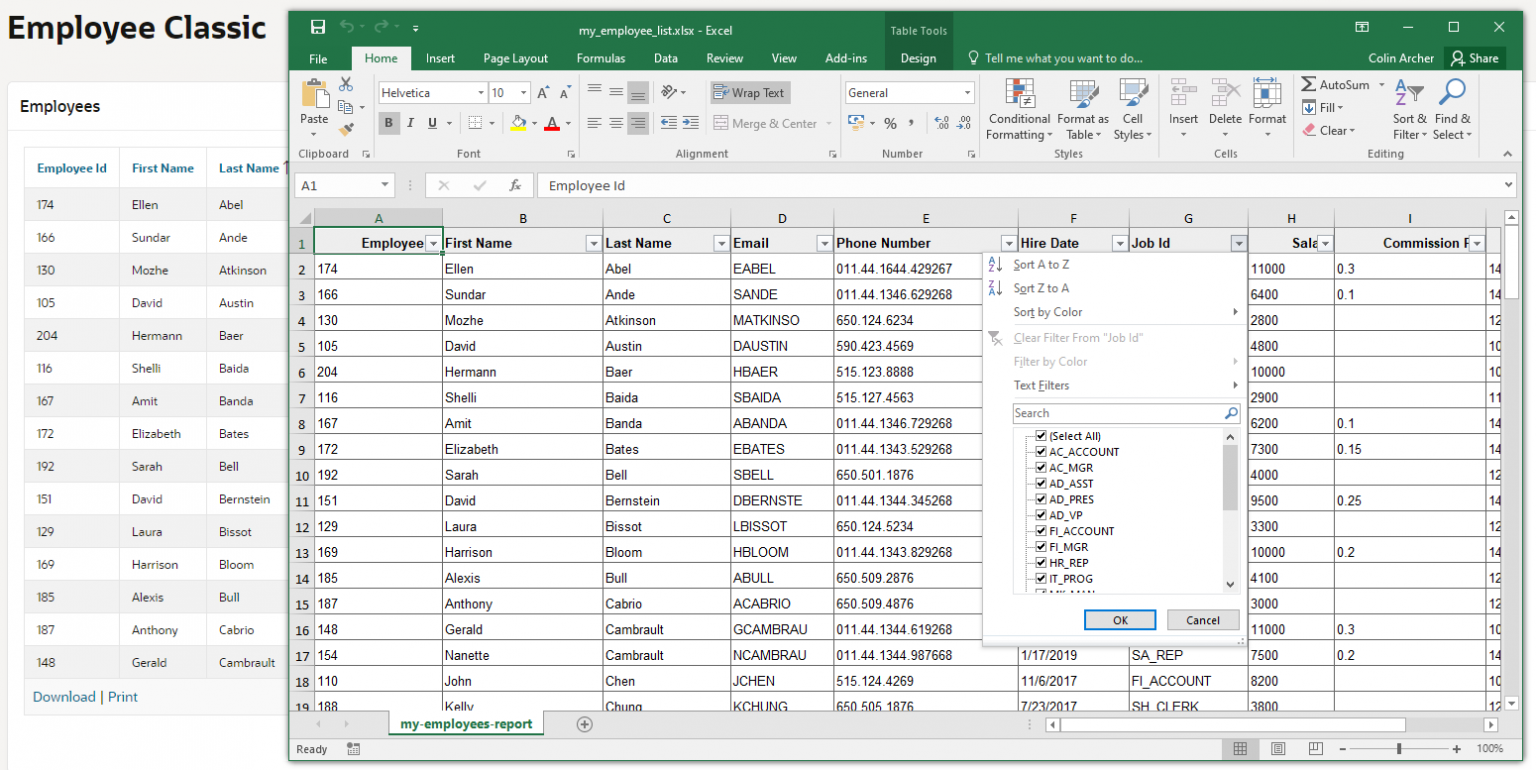The height and width of the screenshot is (770, 1536).
Task: Open Find & Select
Action: 1452,110
